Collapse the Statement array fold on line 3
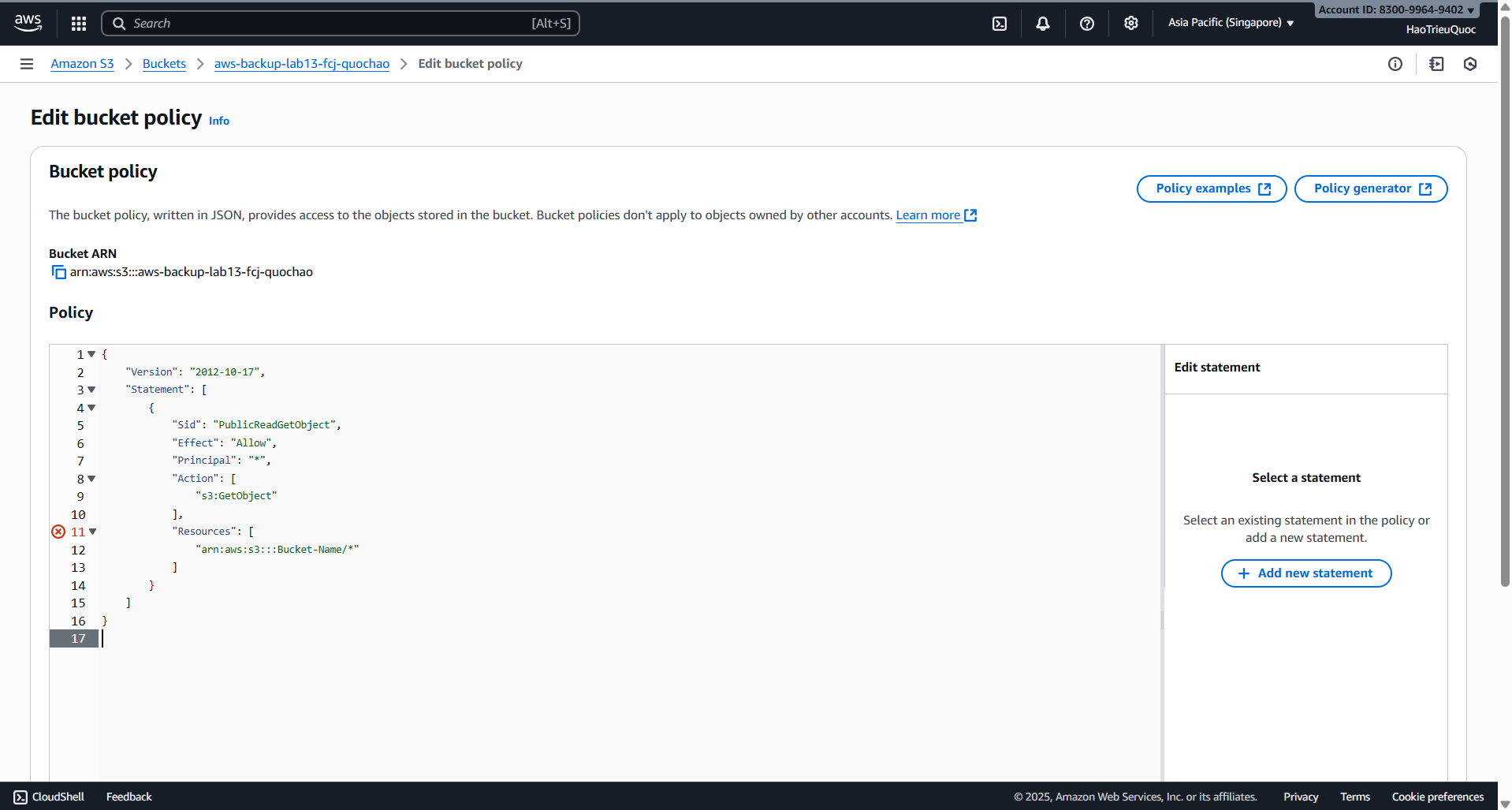This screenshot has height=810, width=1512. point(91,390)
